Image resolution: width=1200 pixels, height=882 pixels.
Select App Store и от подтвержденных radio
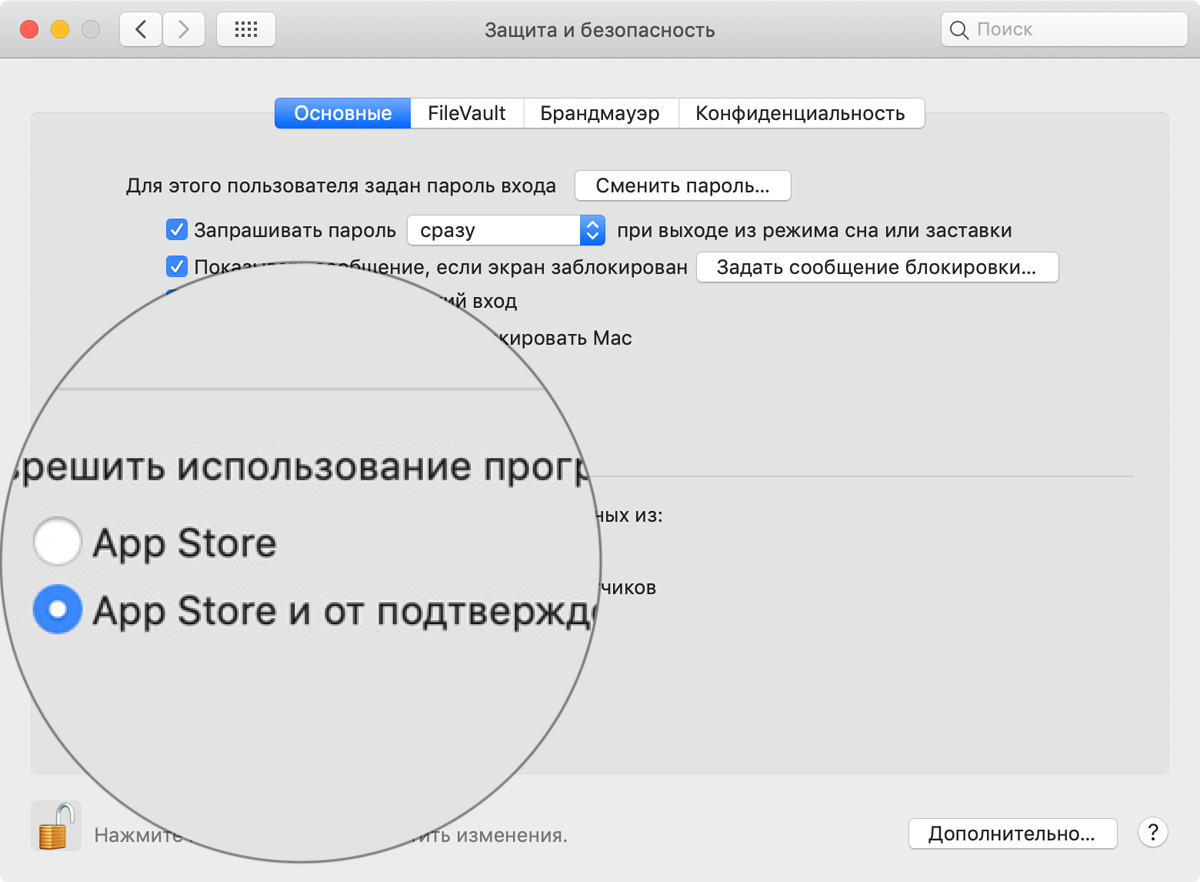pos(57,609)
